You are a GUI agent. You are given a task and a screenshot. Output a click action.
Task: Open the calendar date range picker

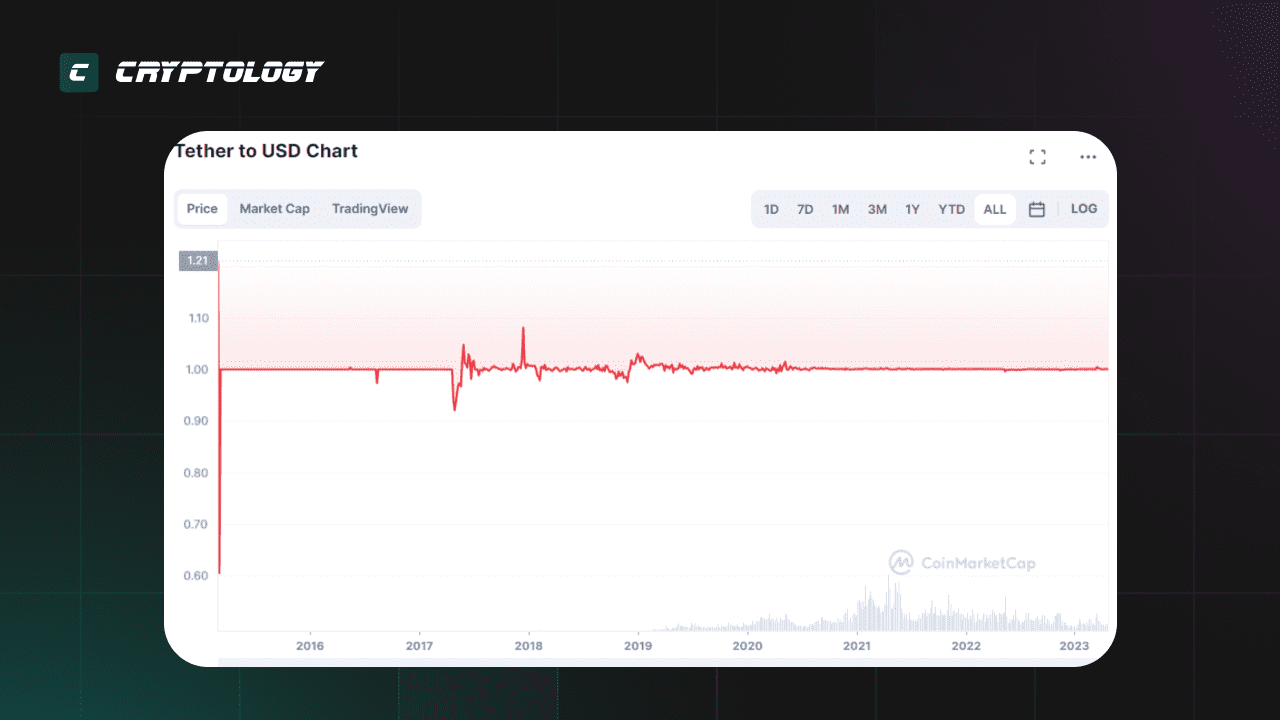pos(1037,209)
